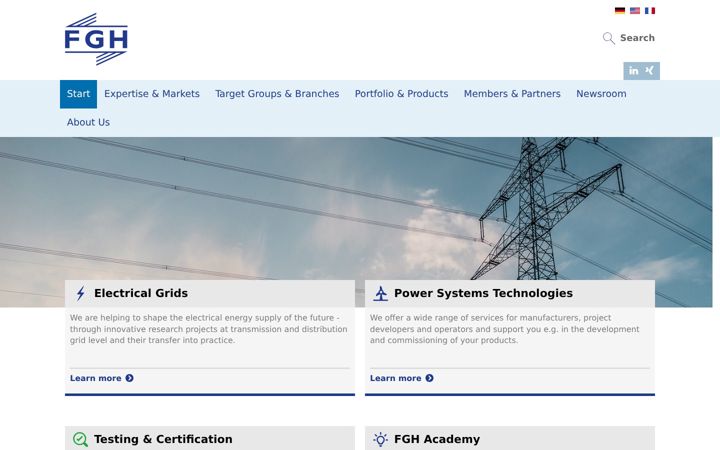Select the Start menu item
The width and height of the screenshot is (720, 450).
(79, 94)
